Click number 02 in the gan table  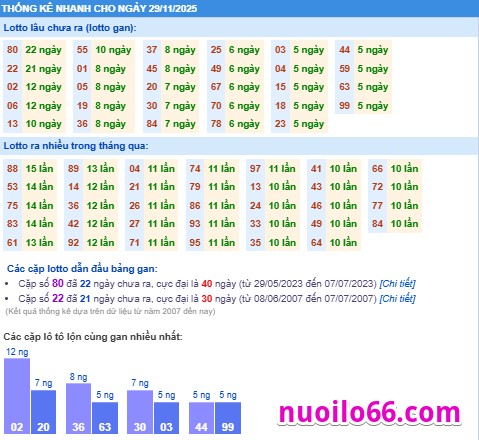[x=12, y=87]
